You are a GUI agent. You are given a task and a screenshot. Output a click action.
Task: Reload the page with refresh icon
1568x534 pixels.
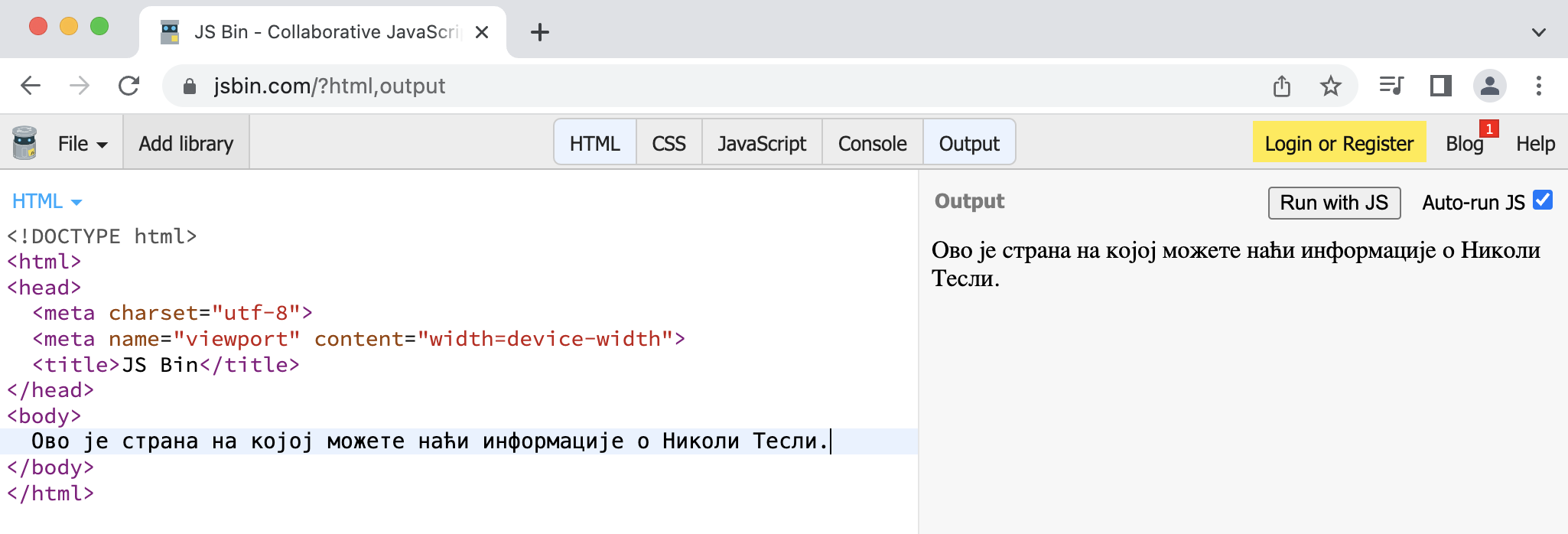(128, 86)
